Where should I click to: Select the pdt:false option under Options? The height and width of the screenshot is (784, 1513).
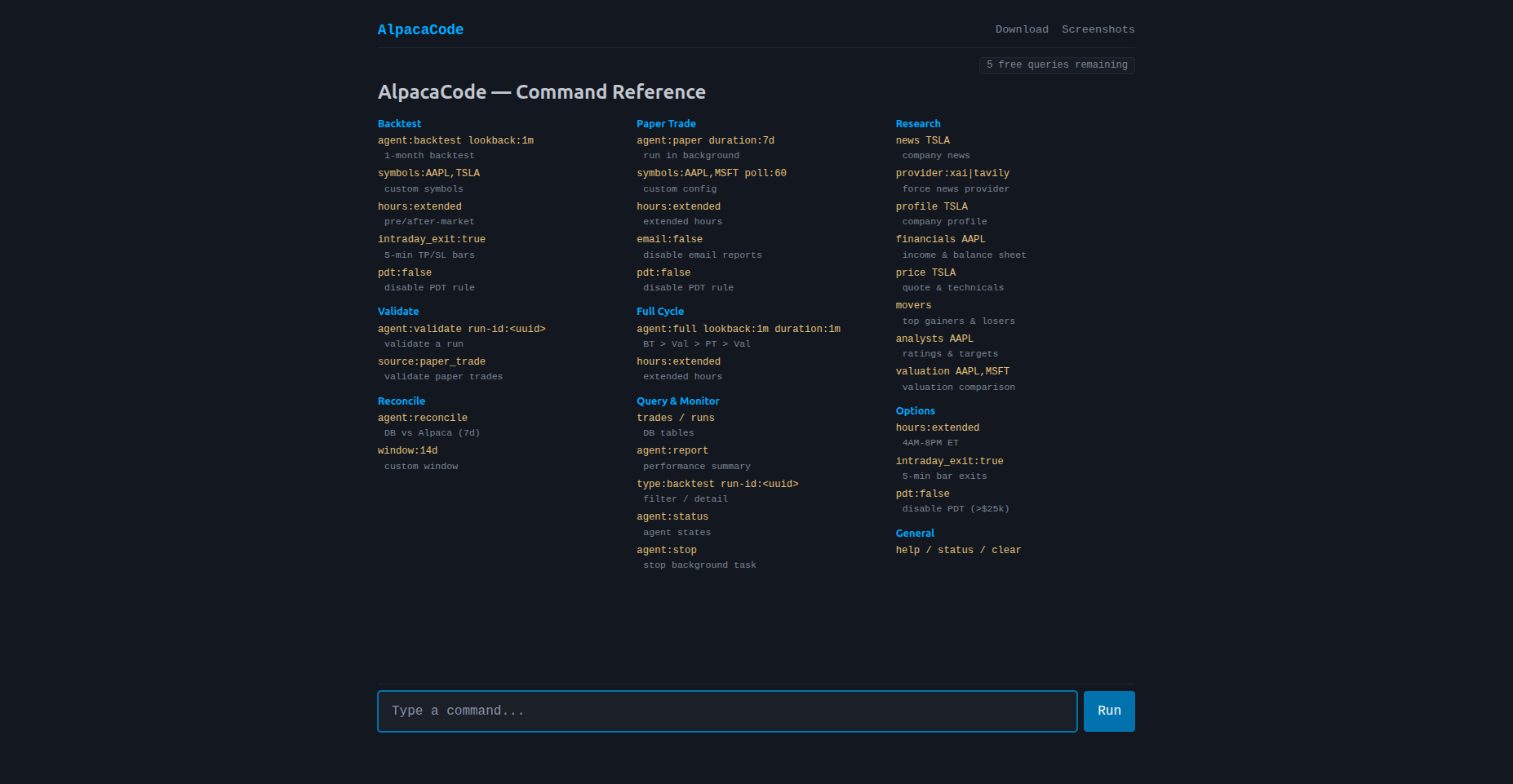tap(922, 493)
